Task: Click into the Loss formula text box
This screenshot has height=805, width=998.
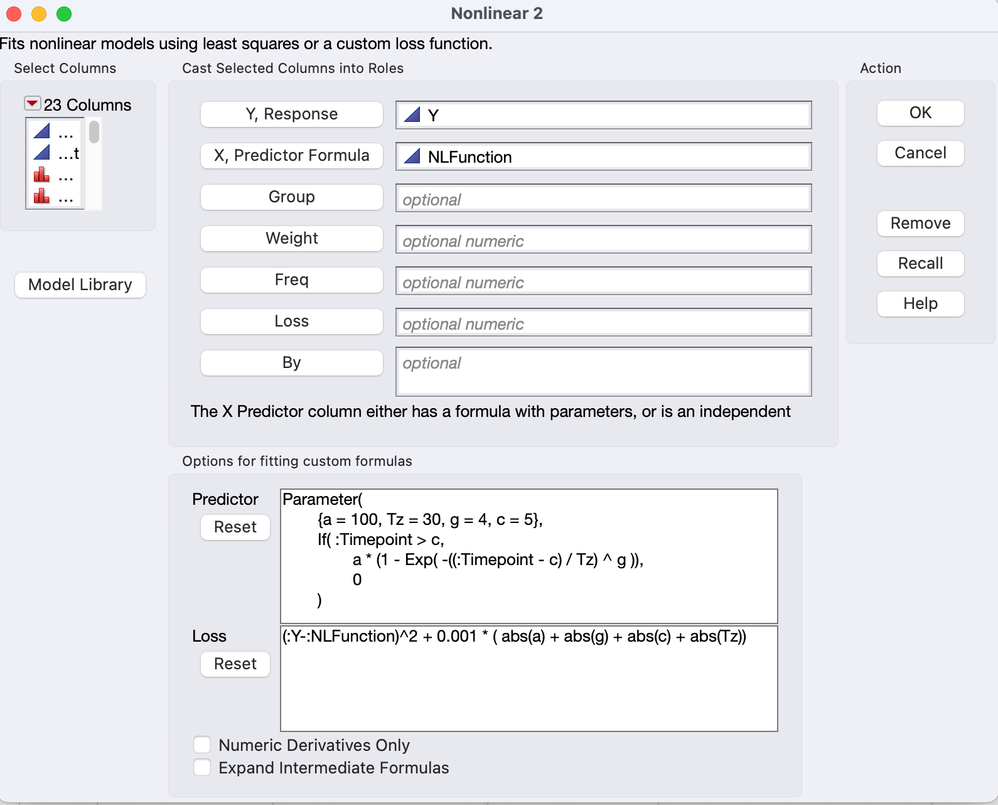Action: click(528, 690)
